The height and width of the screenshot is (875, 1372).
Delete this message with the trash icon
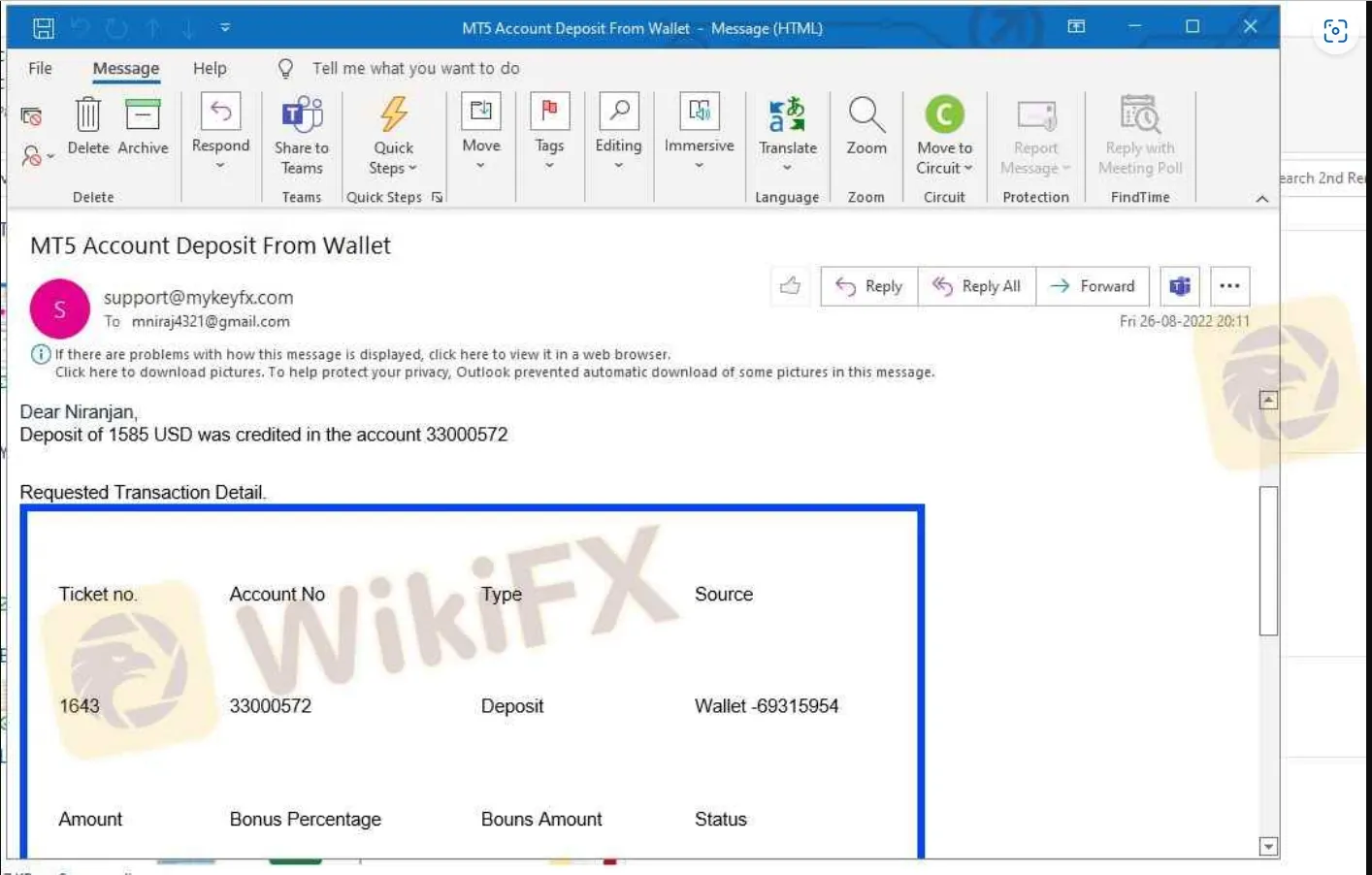88,126
